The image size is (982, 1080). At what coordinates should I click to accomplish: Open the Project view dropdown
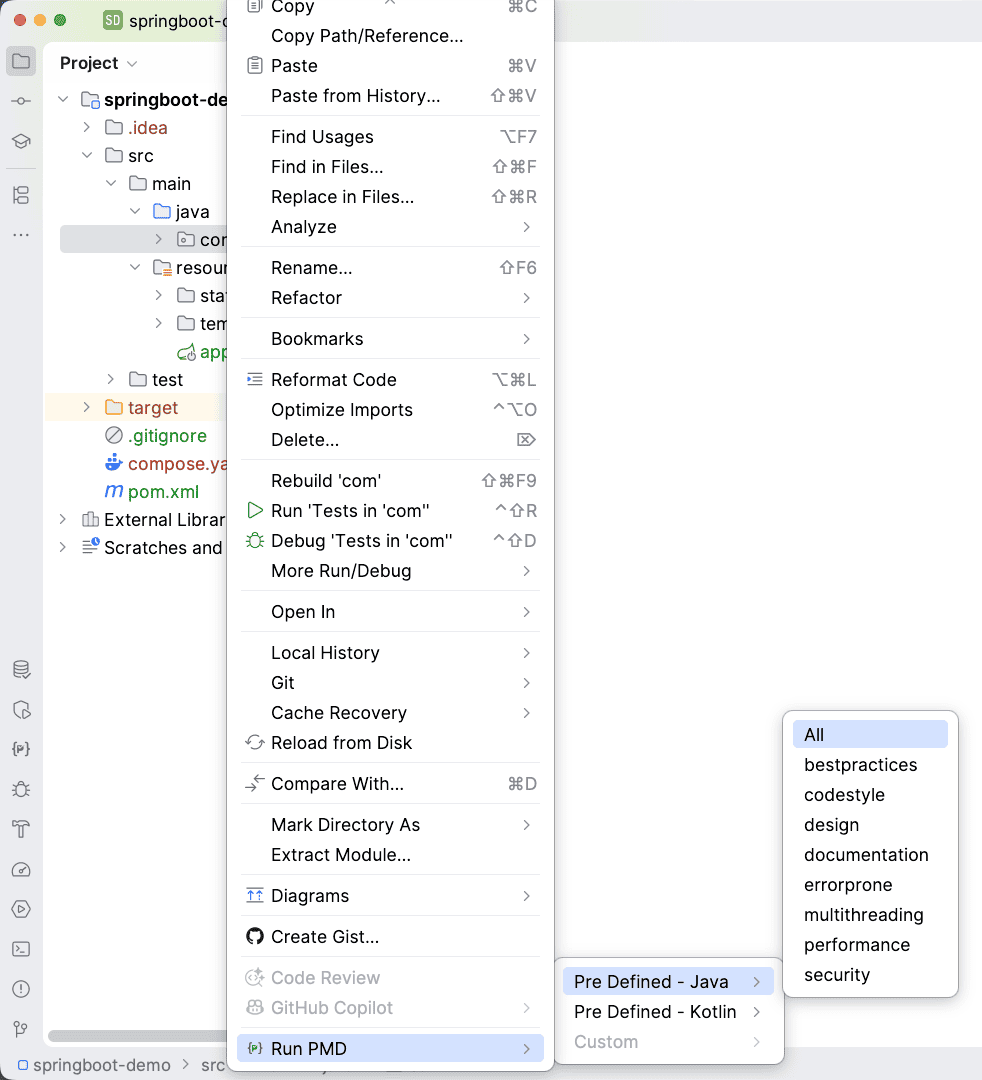[98, 63]
